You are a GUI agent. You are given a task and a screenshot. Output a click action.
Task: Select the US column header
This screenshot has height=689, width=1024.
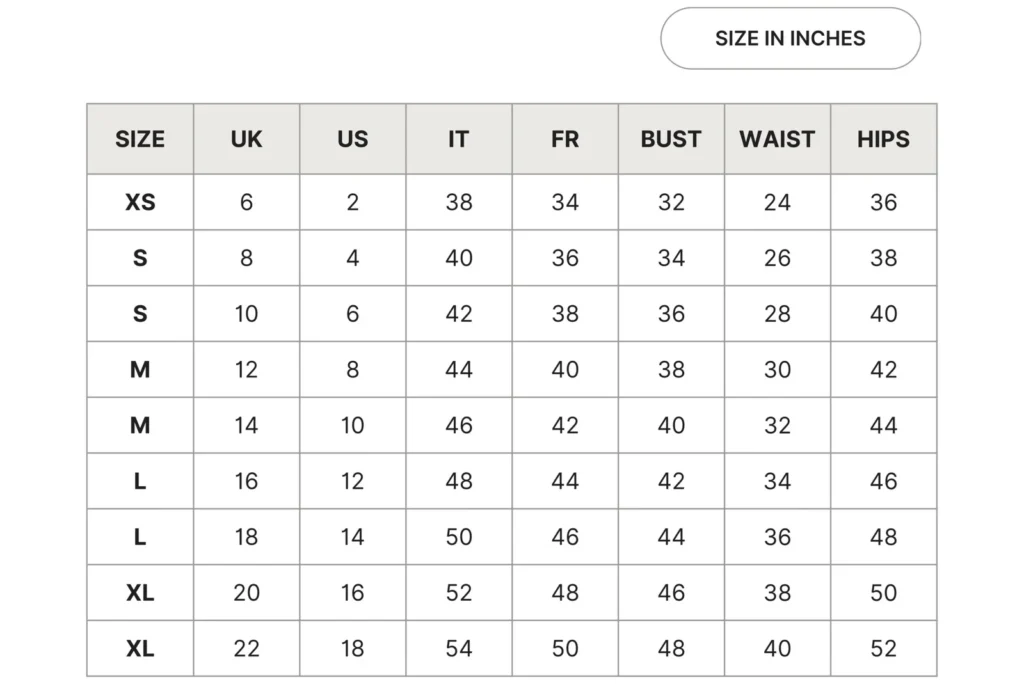352,139
